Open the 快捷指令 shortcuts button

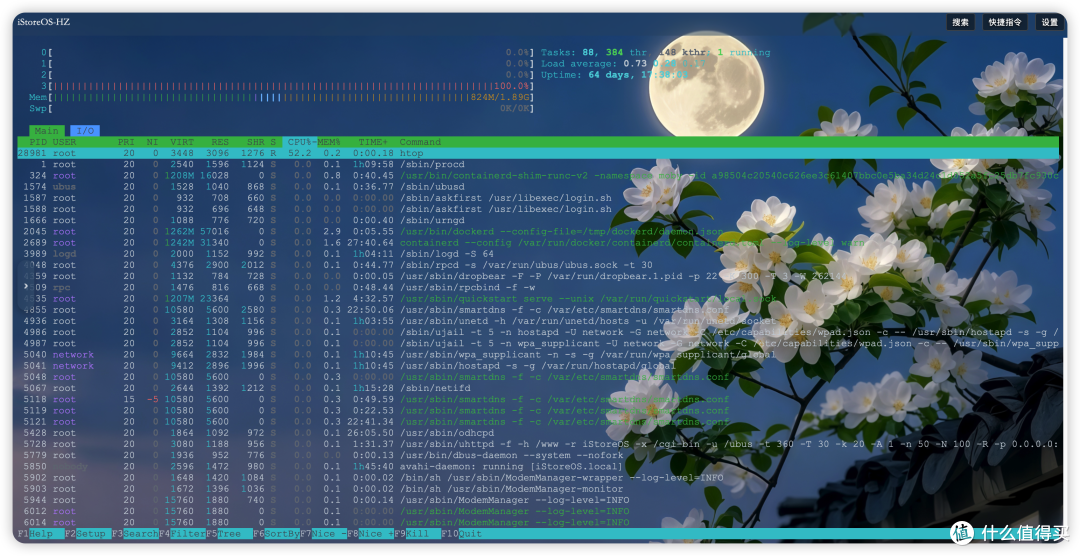(1004, 22)
